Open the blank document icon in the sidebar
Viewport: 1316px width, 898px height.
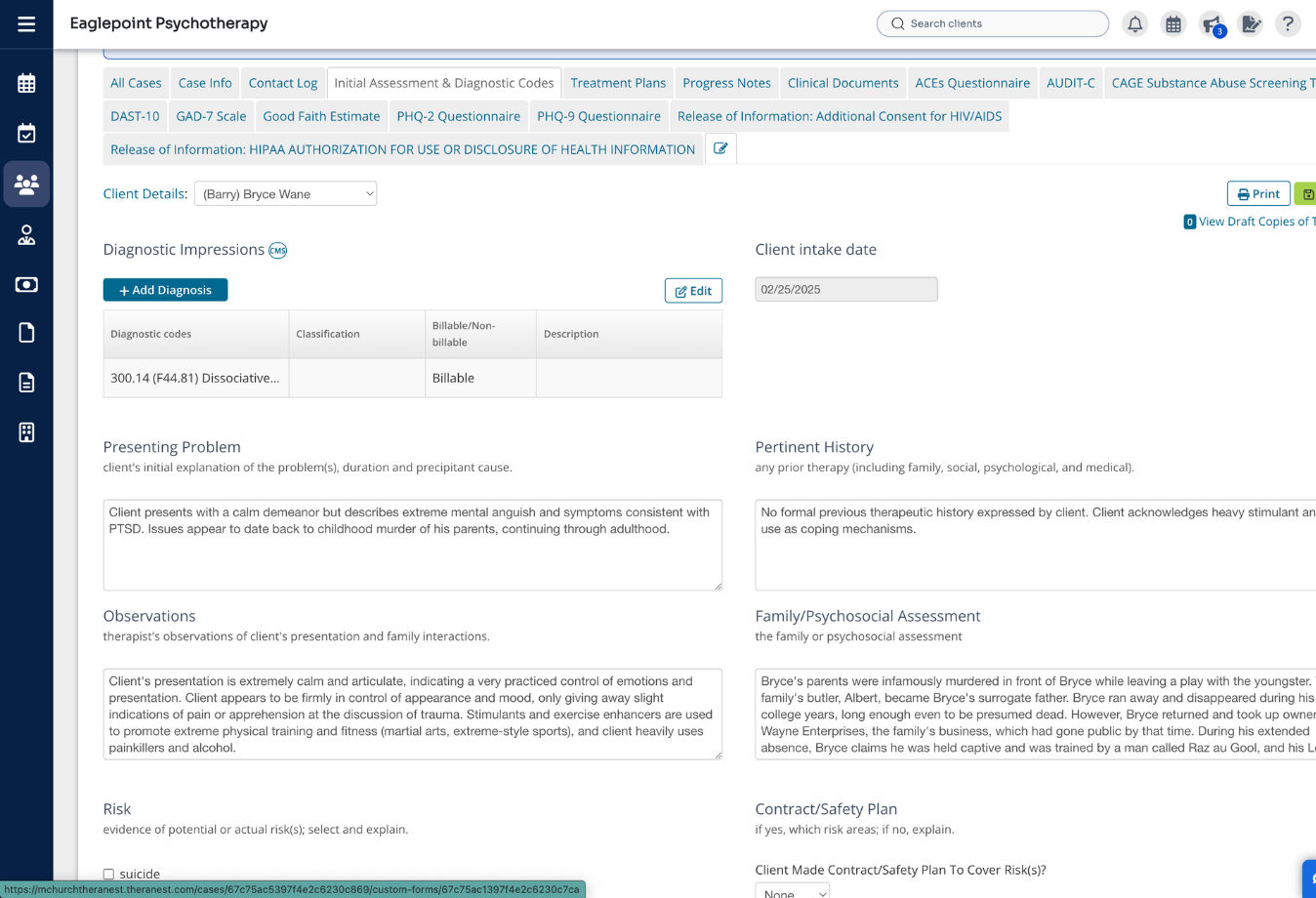point(26,333)
